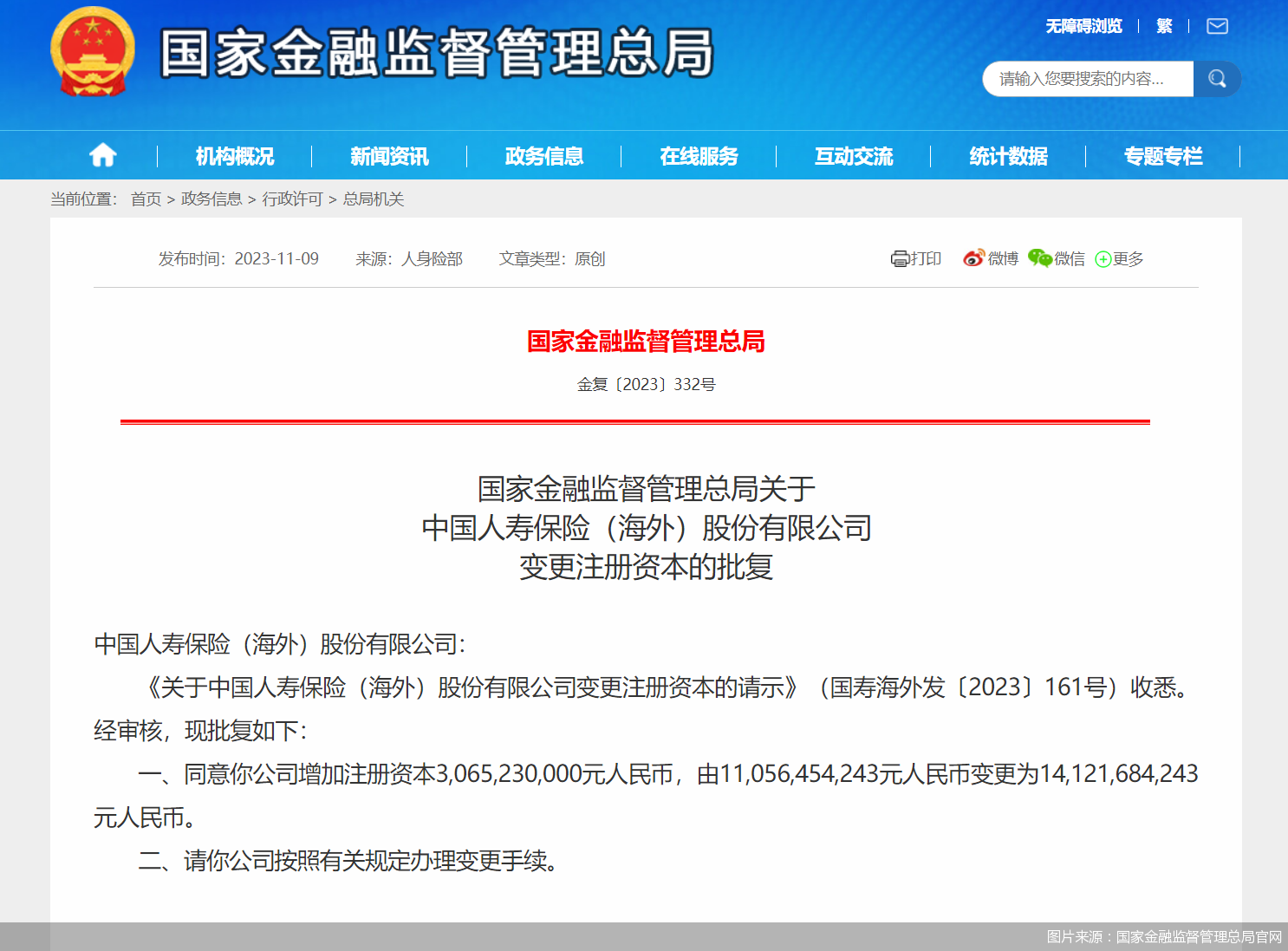Screen dimensions: 1288x951
Task: Switch to traditional Chinese via 繁
Action: [1164, 26]
